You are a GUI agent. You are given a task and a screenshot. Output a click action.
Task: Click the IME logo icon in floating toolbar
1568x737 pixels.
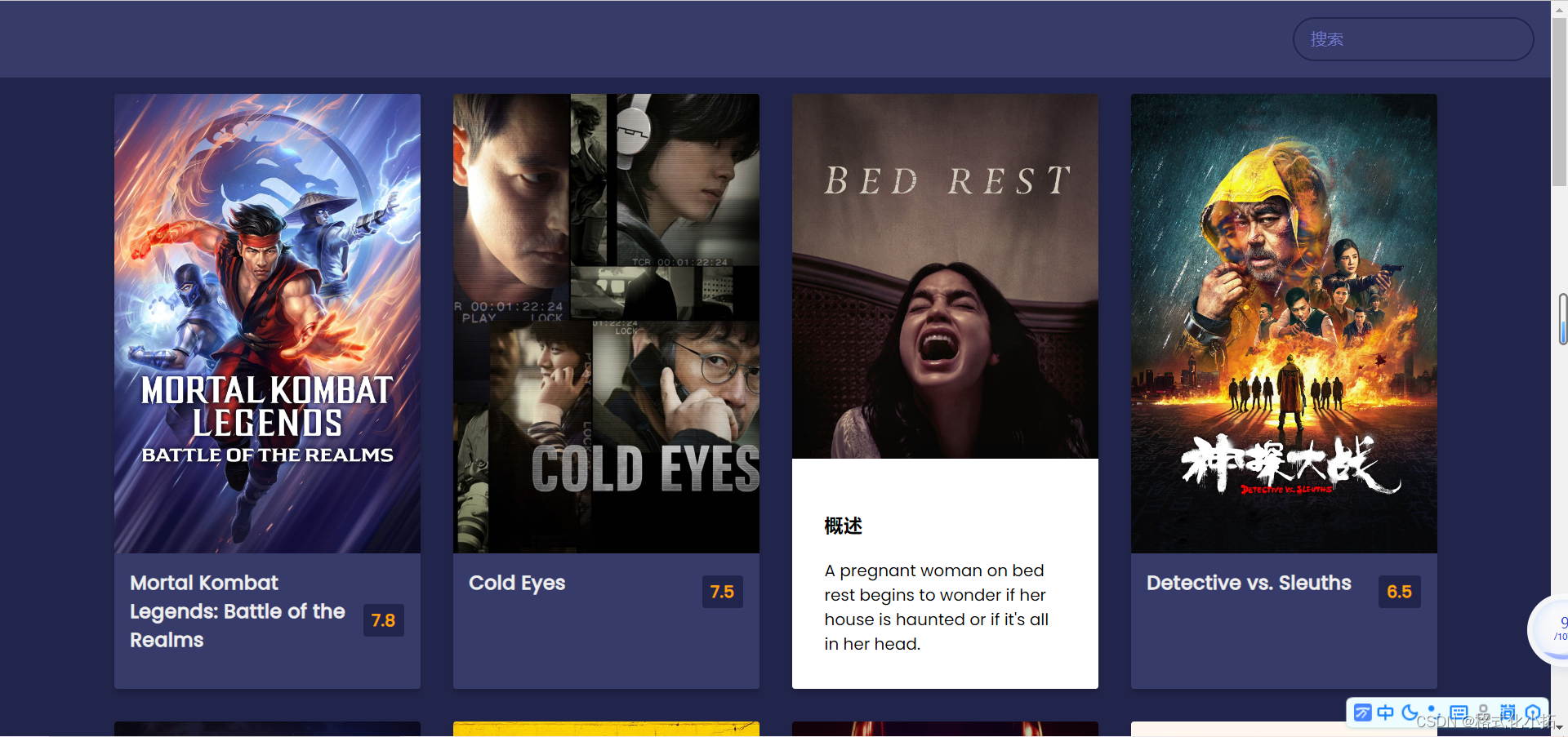click(x=1363, y=713)
